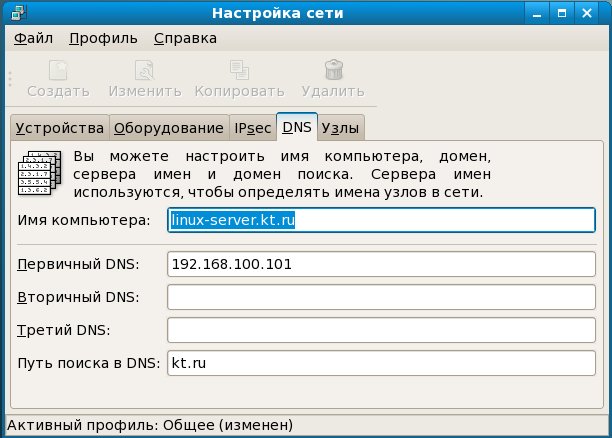
Task: Minimize the Настройка сети window
Action: [537, 13]
